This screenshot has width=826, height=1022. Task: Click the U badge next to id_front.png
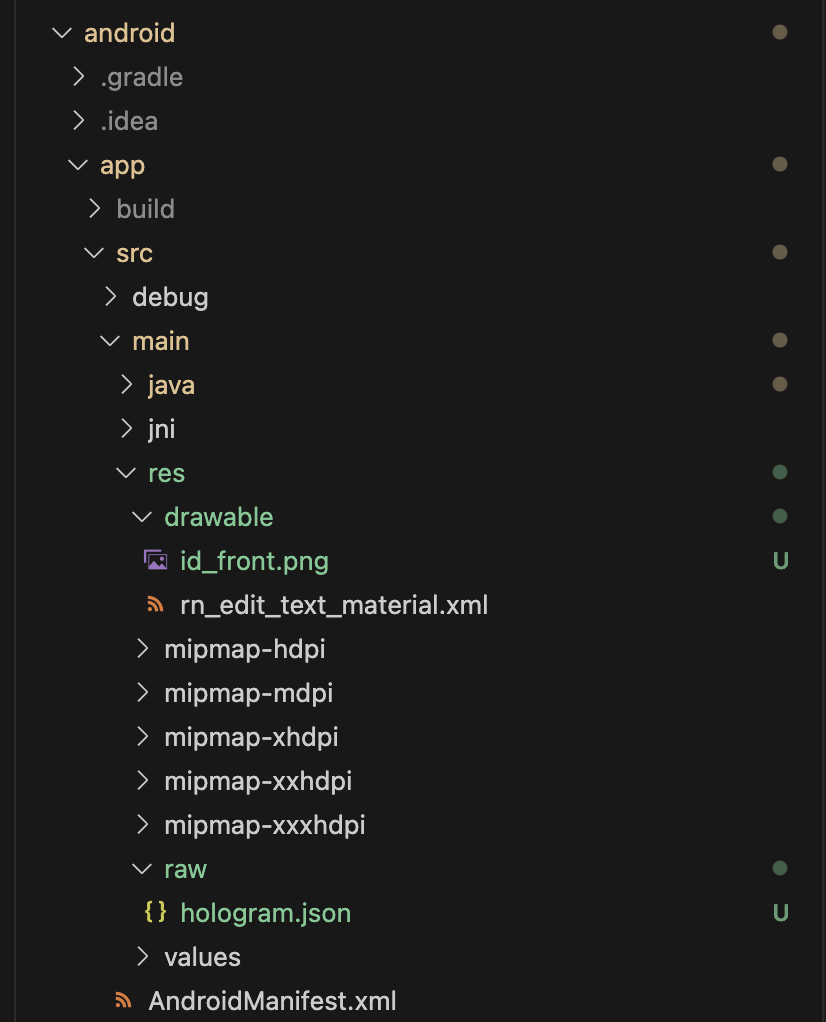[780, 560]
